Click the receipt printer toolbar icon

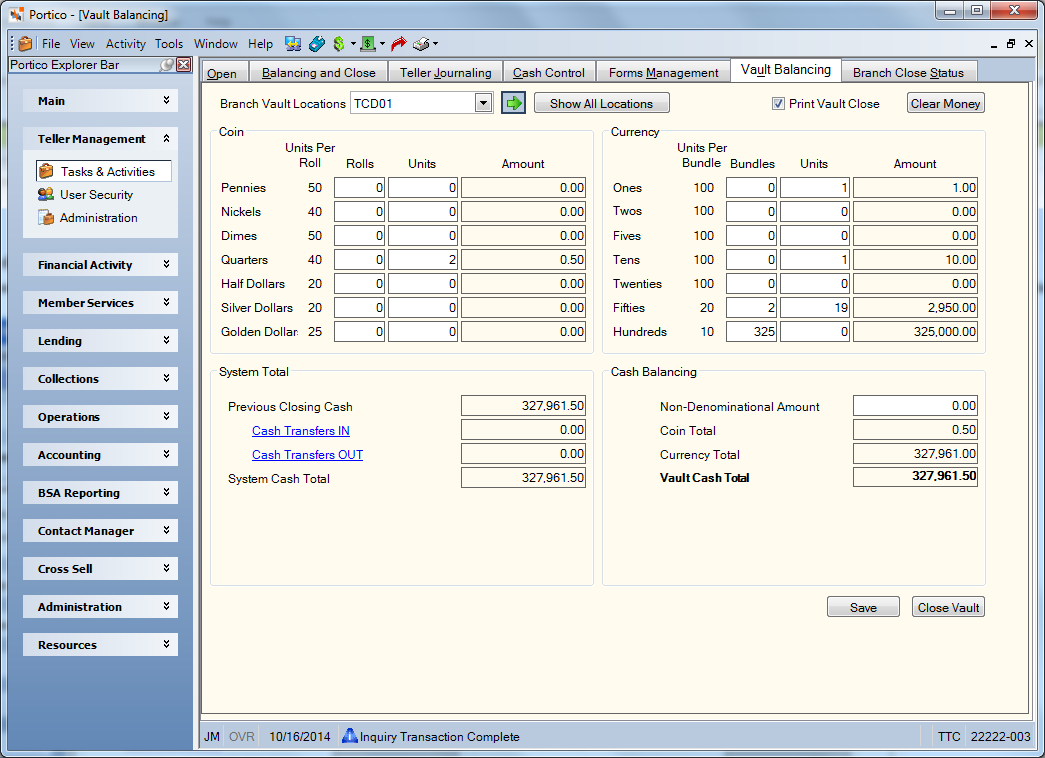tap(421, 44)
